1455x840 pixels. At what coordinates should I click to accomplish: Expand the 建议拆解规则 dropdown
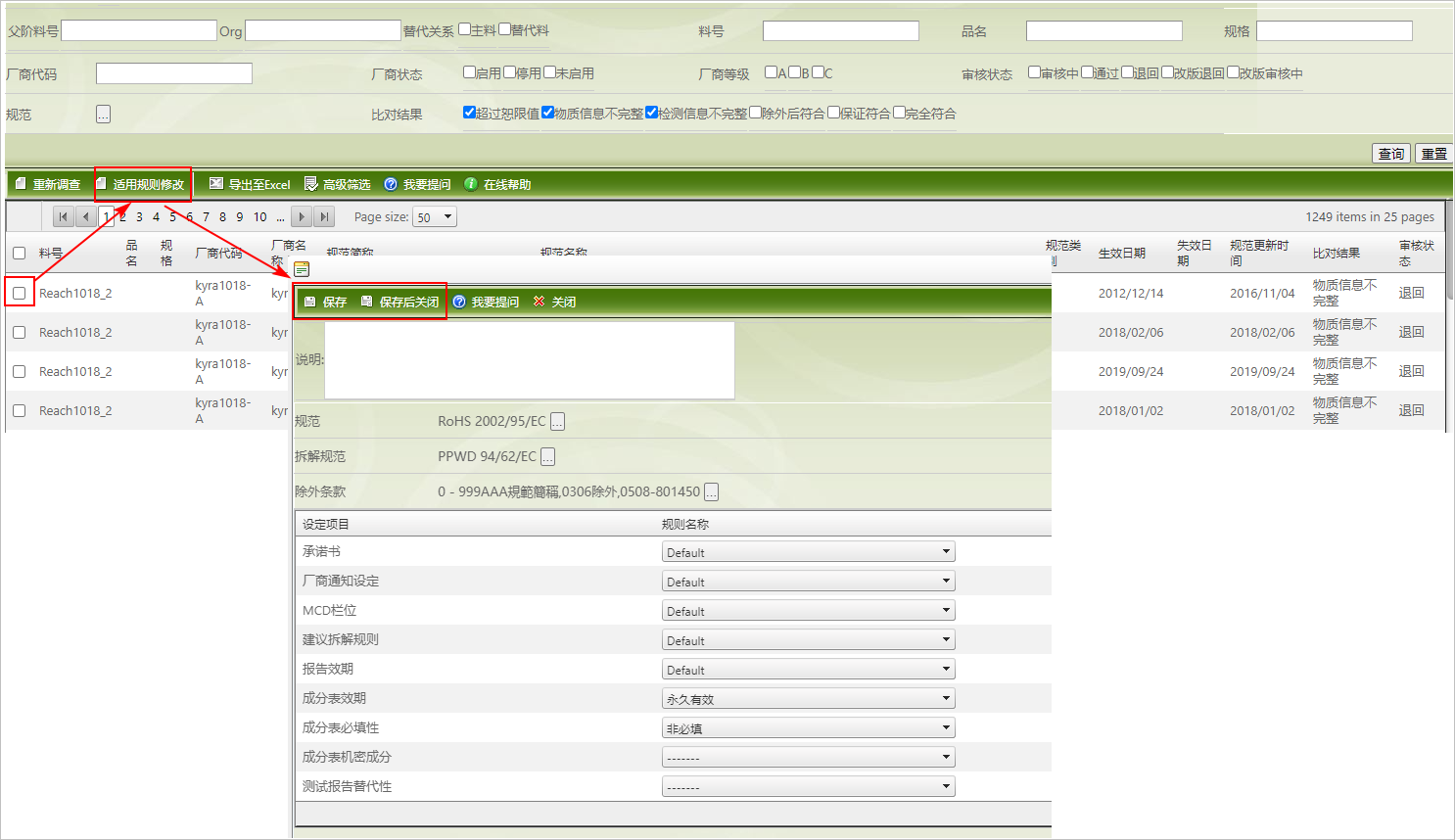(809, 640)
